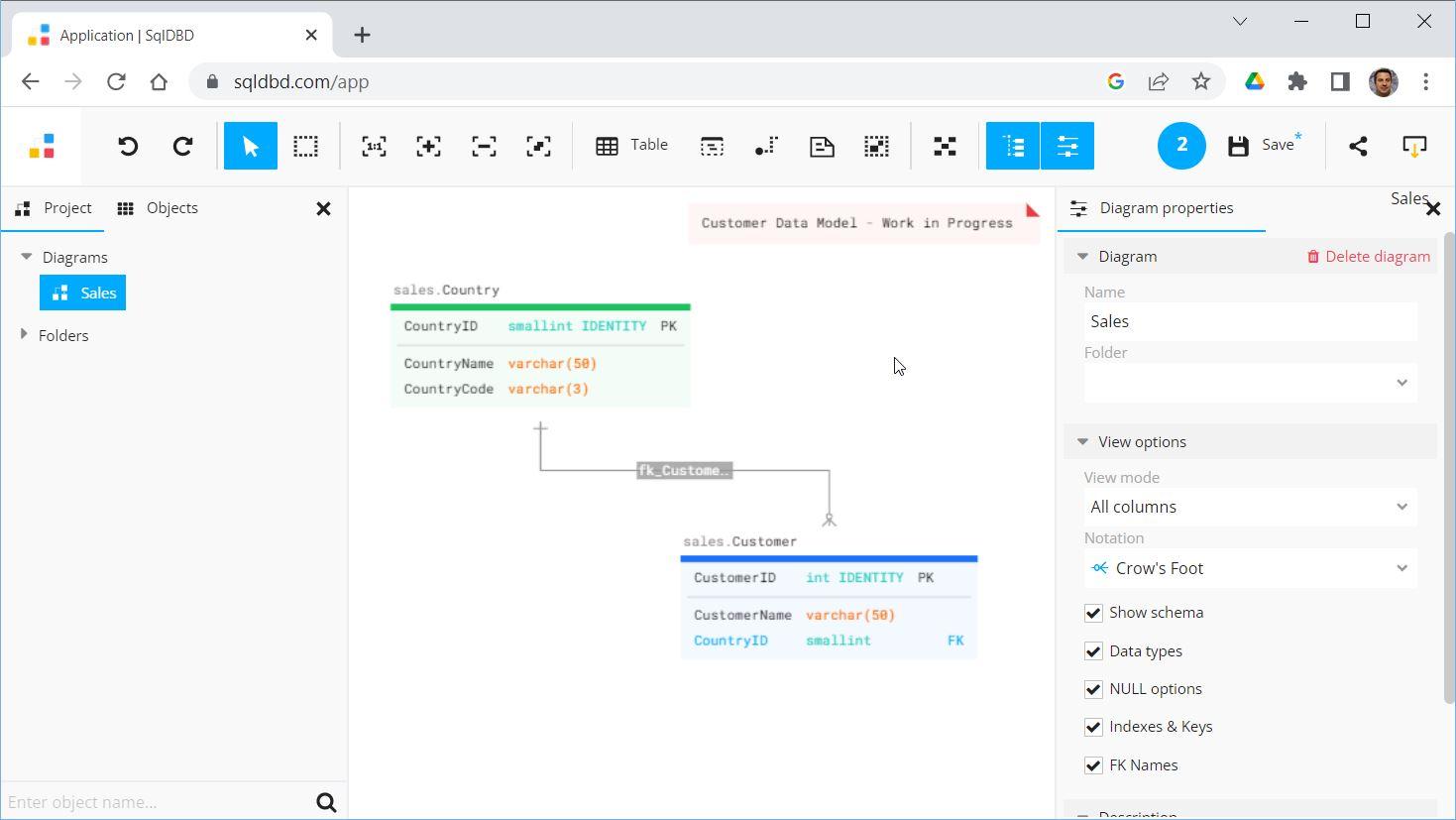Switch to the Project tab
The image size is (1456, 820).
click(55, 208)
